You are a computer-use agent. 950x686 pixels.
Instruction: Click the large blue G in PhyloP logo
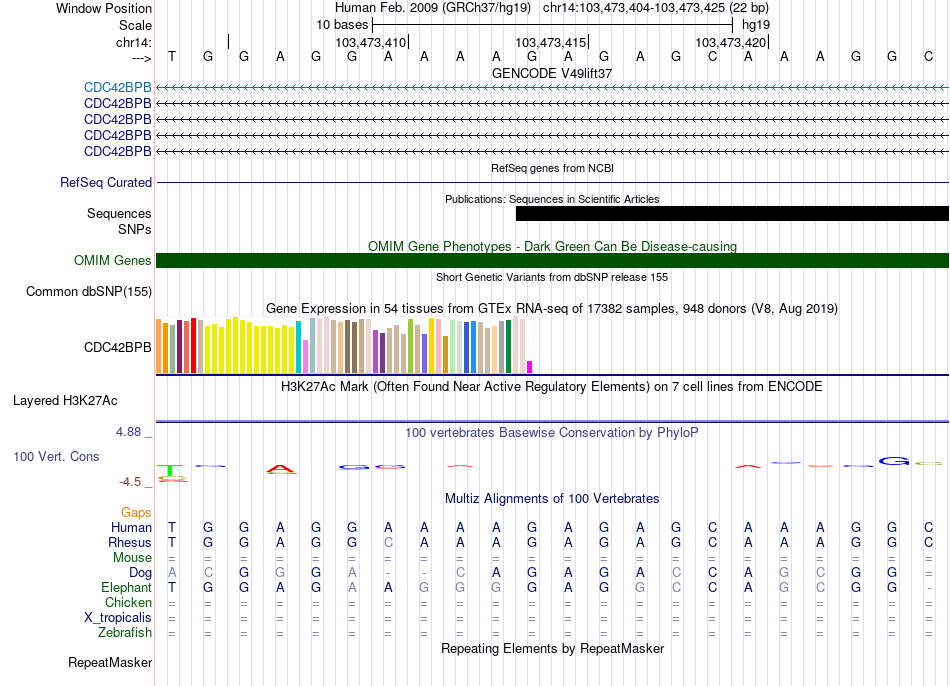click(x=894, y=462)
